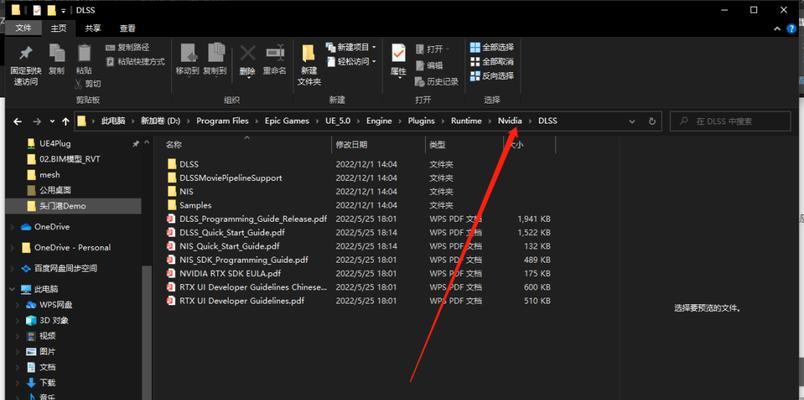Viewport: 804px width, 400px height.
Task: Open the Easy access dropdown
Action: [x=351, y=62]
